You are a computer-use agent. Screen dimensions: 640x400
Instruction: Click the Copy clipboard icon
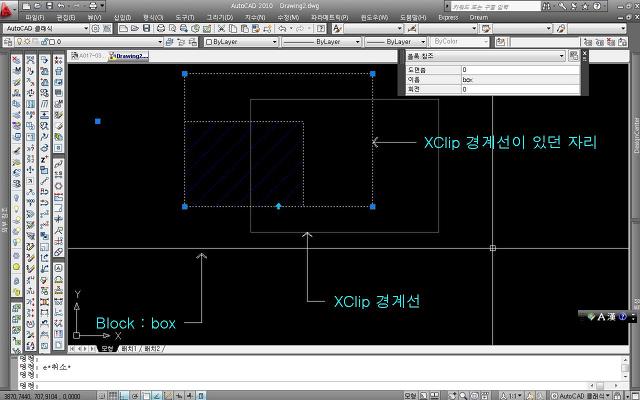pyautogui.click(x=233, y=28)
